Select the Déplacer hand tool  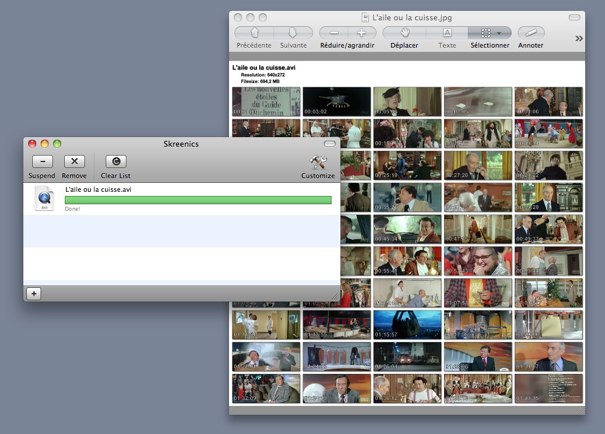click(x=404, y=33)
